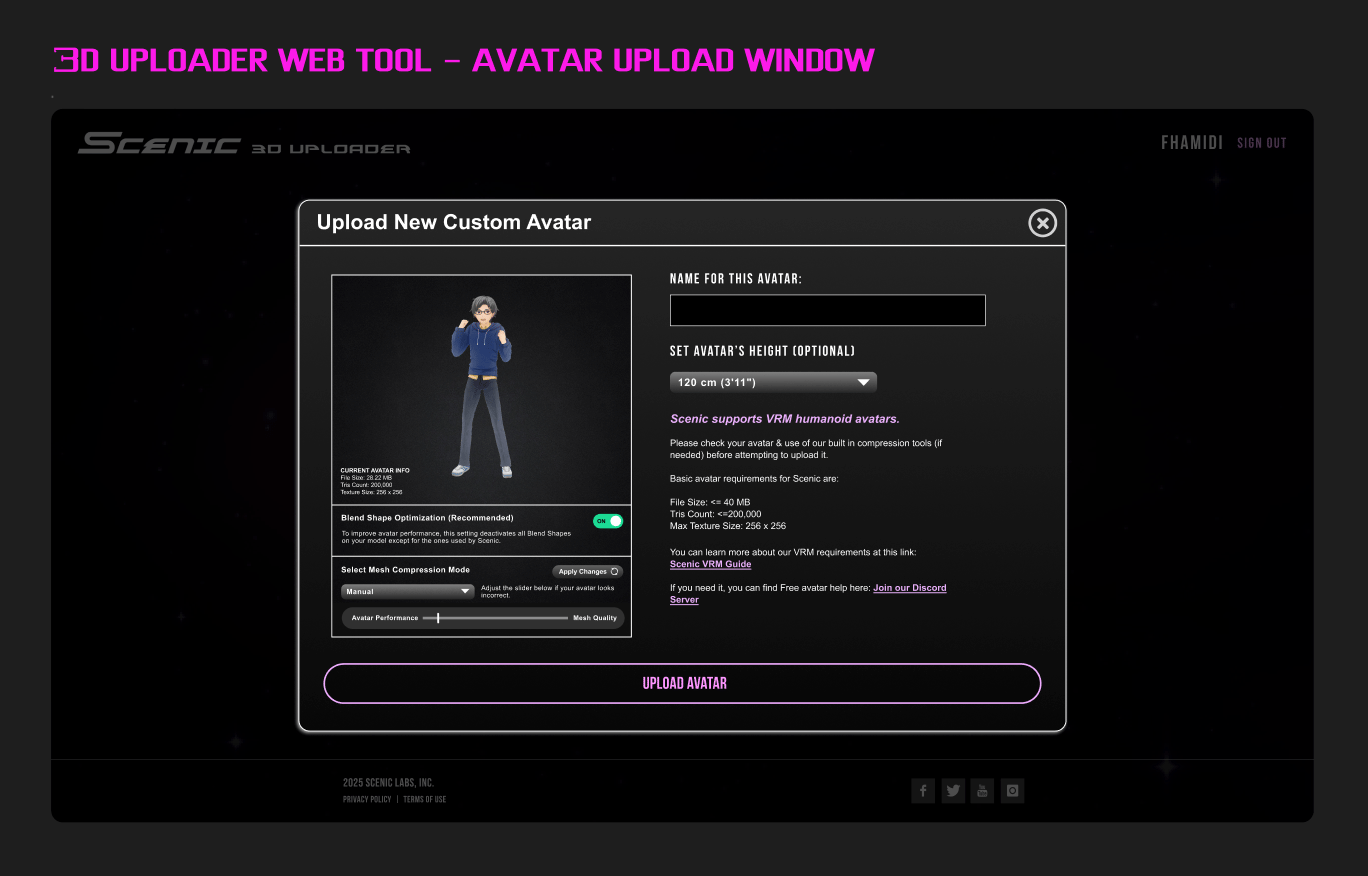Open the Privacy Policy footer link
Screen dimensions: 1368x876
coord(367,800)
